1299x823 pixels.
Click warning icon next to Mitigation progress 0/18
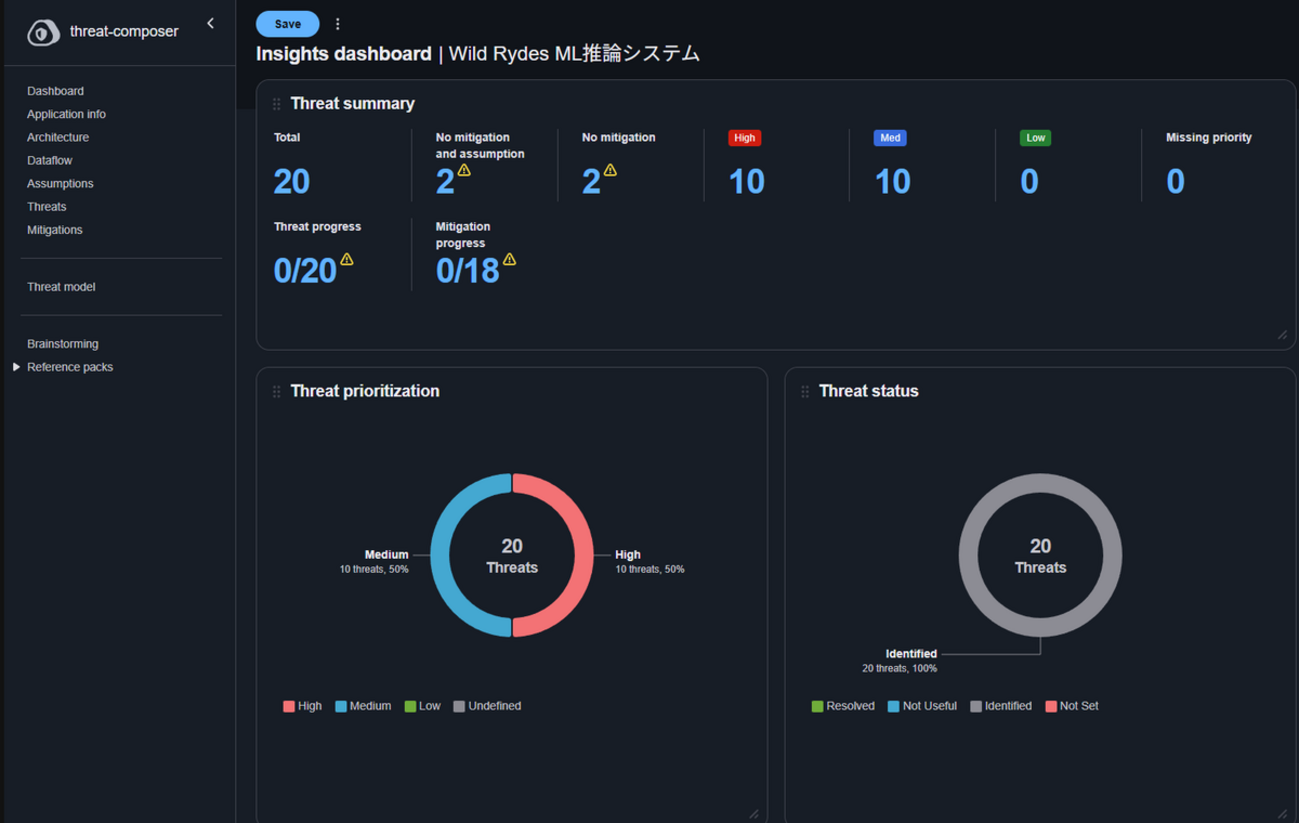(510, 259)
